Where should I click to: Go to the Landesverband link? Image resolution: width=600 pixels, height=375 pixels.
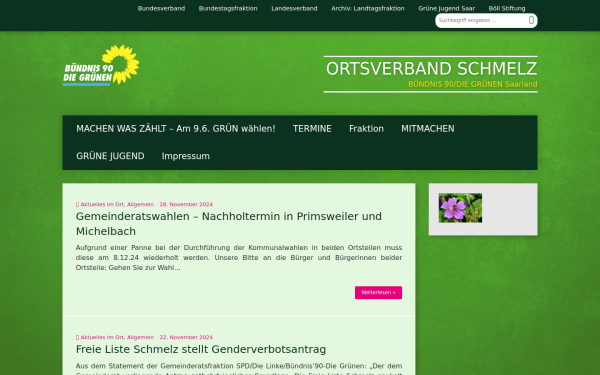pyautogui.click(x=294, y=8)
